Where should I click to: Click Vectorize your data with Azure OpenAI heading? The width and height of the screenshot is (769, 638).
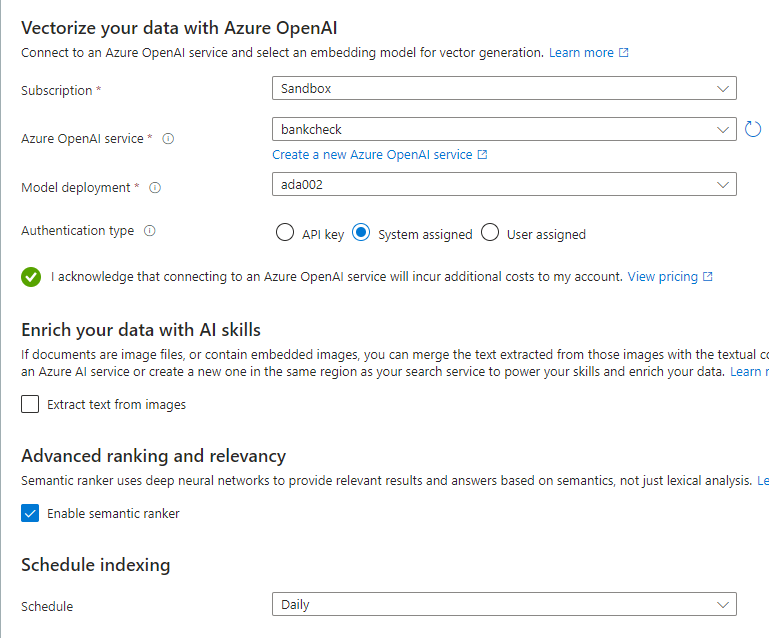coord(179,28)
